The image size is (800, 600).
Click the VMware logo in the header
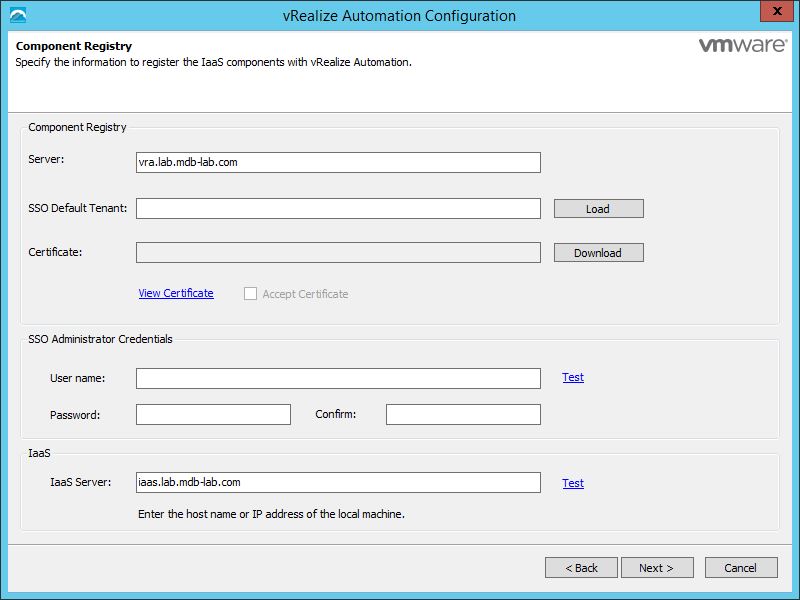[739, 46]
